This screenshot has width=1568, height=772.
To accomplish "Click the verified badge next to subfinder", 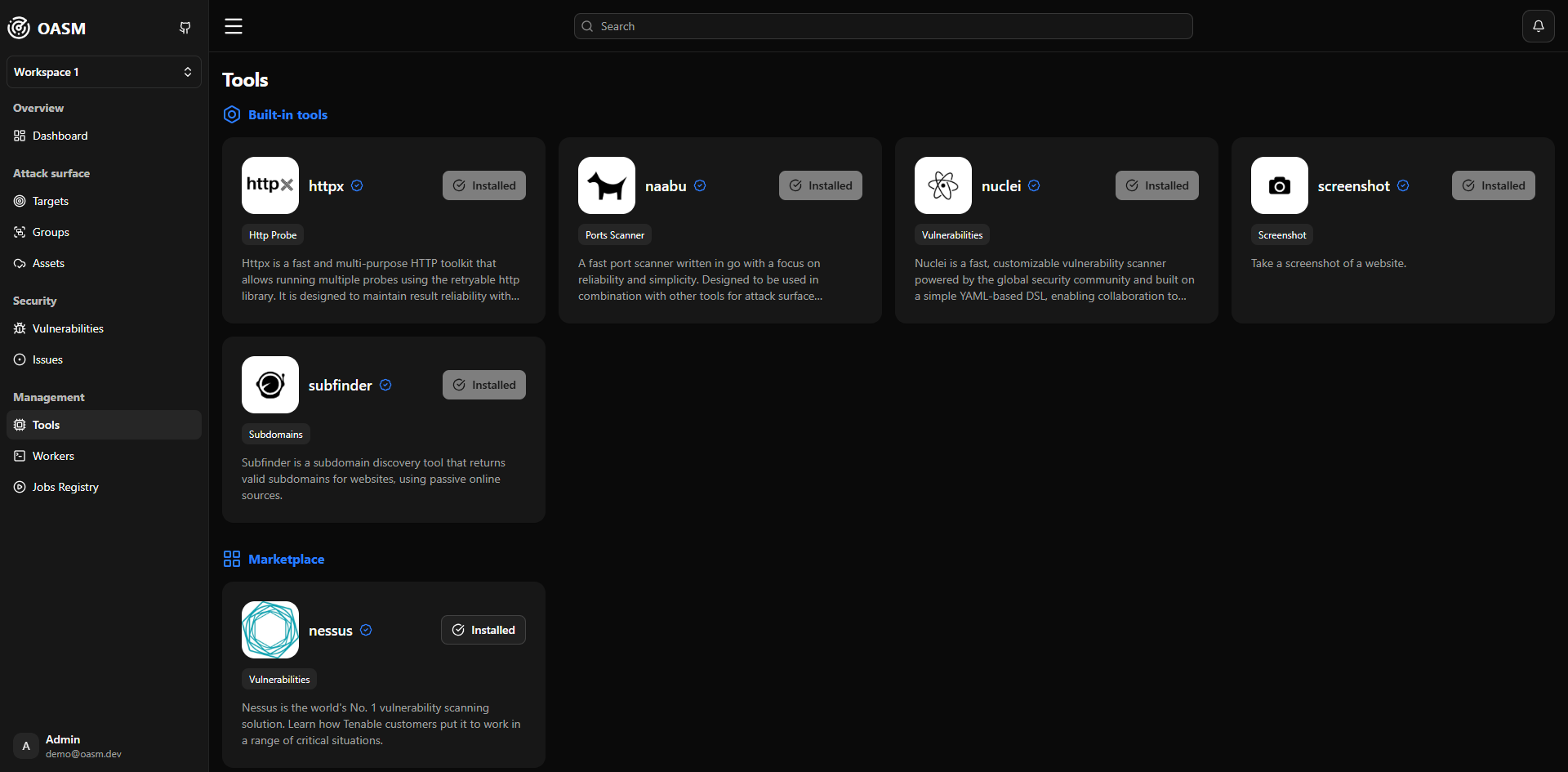I will point(385,385).
